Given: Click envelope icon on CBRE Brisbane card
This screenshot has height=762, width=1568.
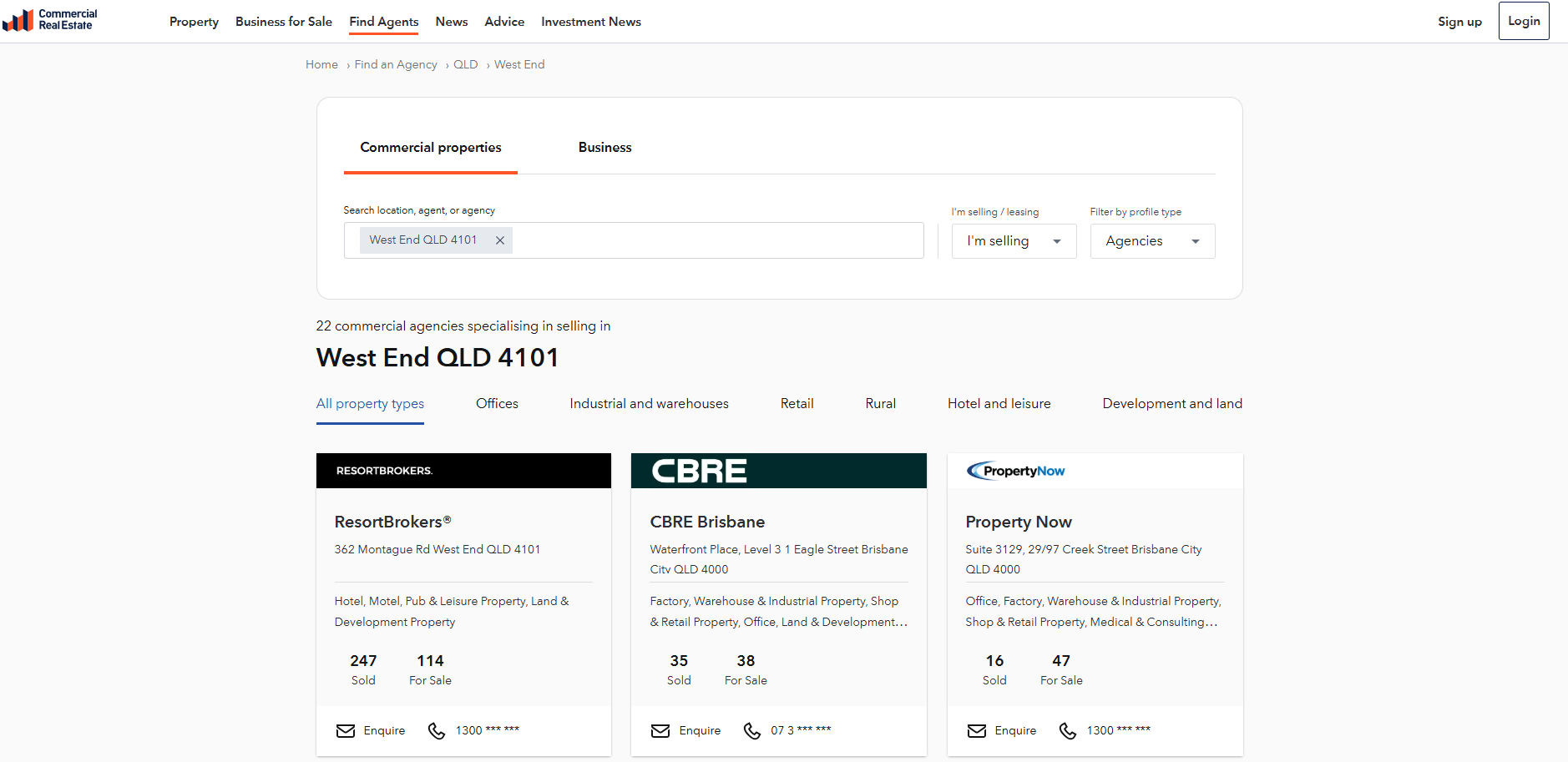Looking at the screenshot, I should [660, 731].
